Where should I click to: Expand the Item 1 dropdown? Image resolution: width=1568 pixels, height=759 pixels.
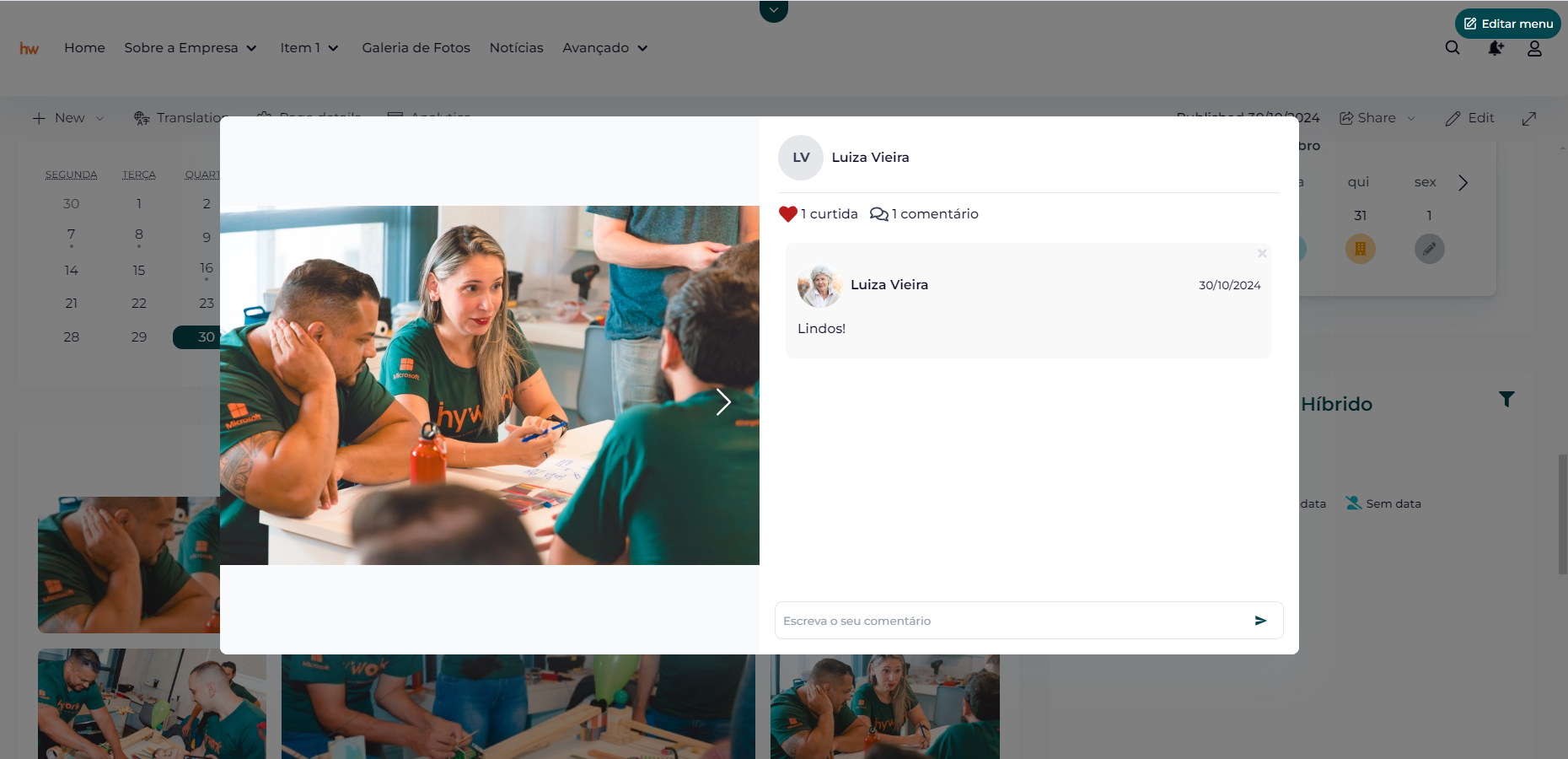point(309,48)
